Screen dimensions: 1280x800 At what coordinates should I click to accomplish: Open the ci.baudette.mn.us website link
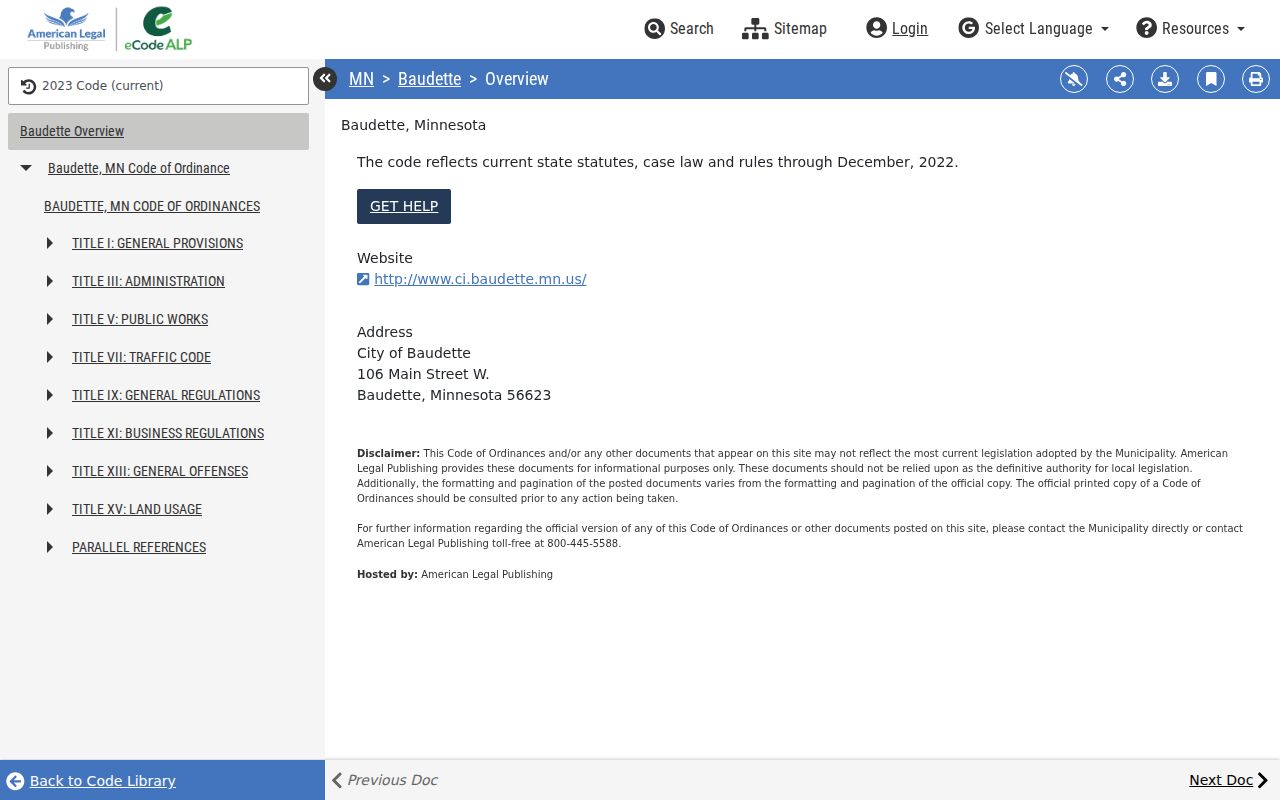480,279
